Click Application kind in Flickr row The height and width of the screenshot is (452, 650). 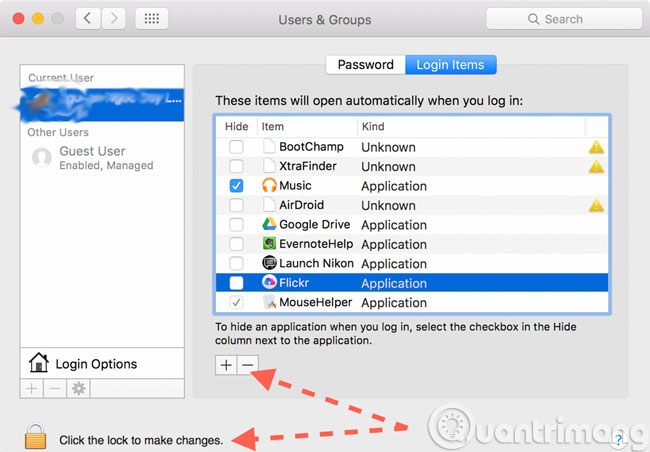click(x=394, y=283)
